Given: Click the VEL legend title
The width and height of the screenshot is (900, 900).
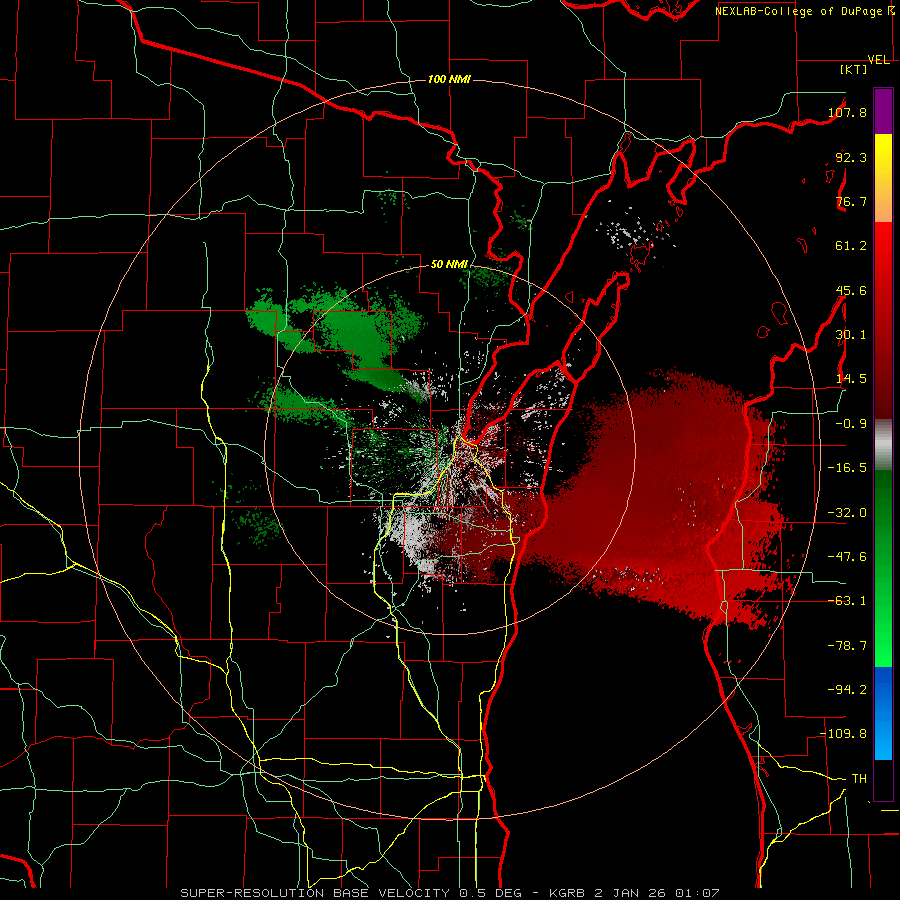Looking at the screenshot, I should tap(878, 60).
